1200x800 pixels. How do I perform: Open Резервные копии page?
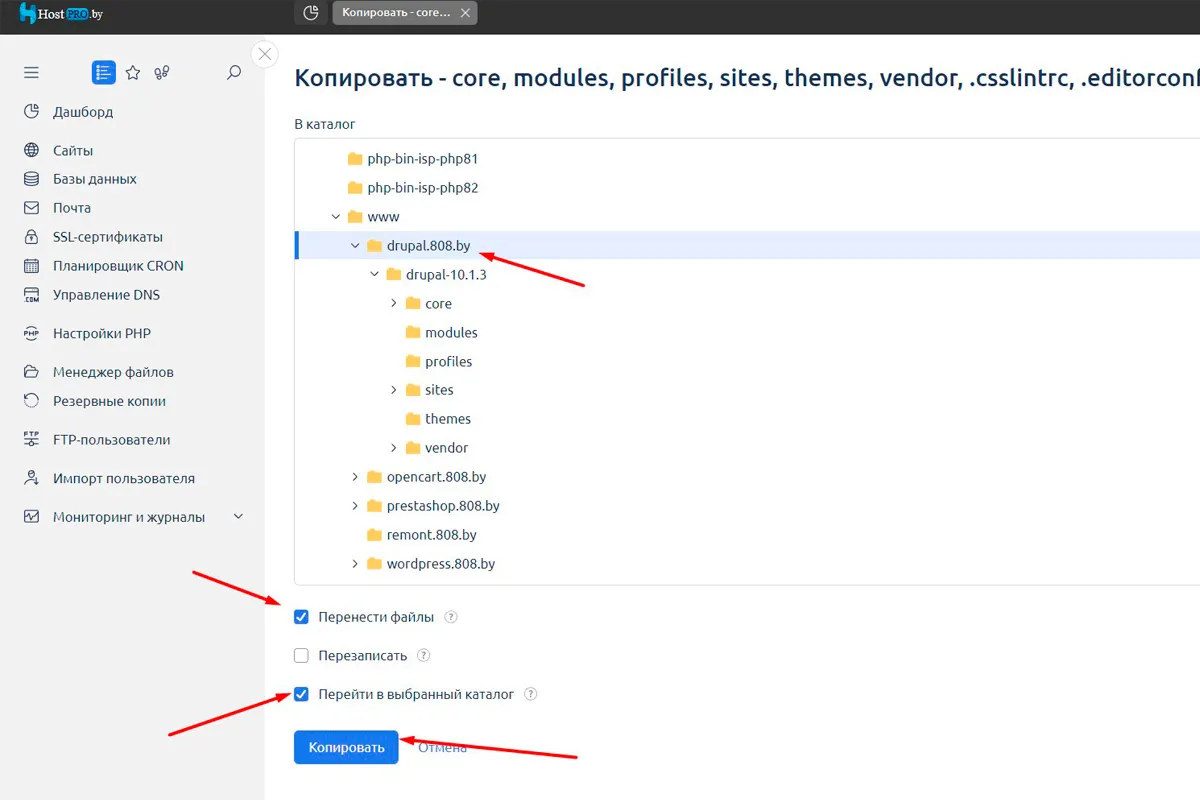(109, 401)
